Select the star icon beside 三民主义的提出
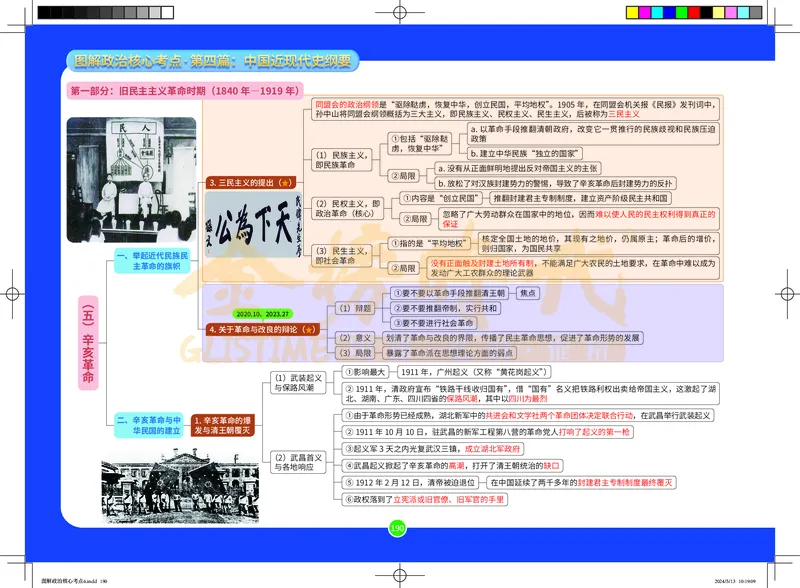Viewport: 800px width, 588px height. tap(286, 184)
